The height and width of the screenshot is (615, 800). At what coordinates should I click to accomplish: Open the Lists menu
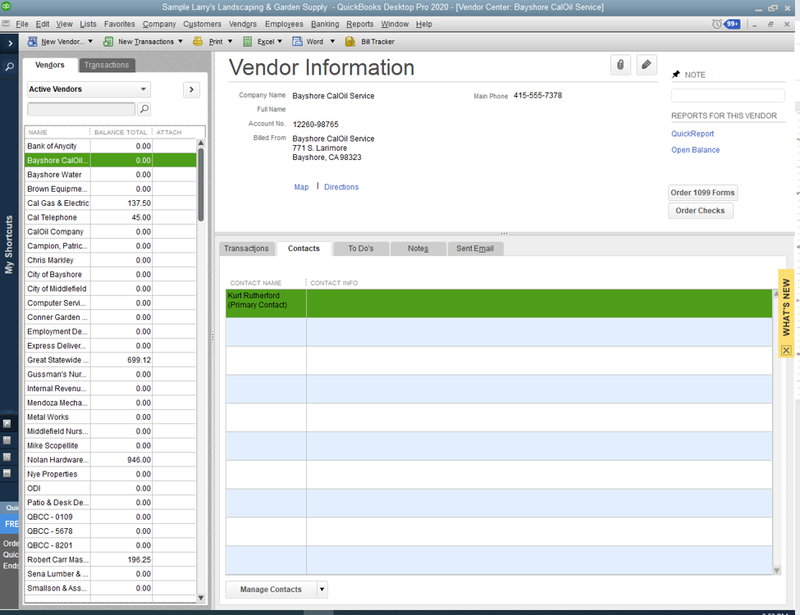point(88,24)
